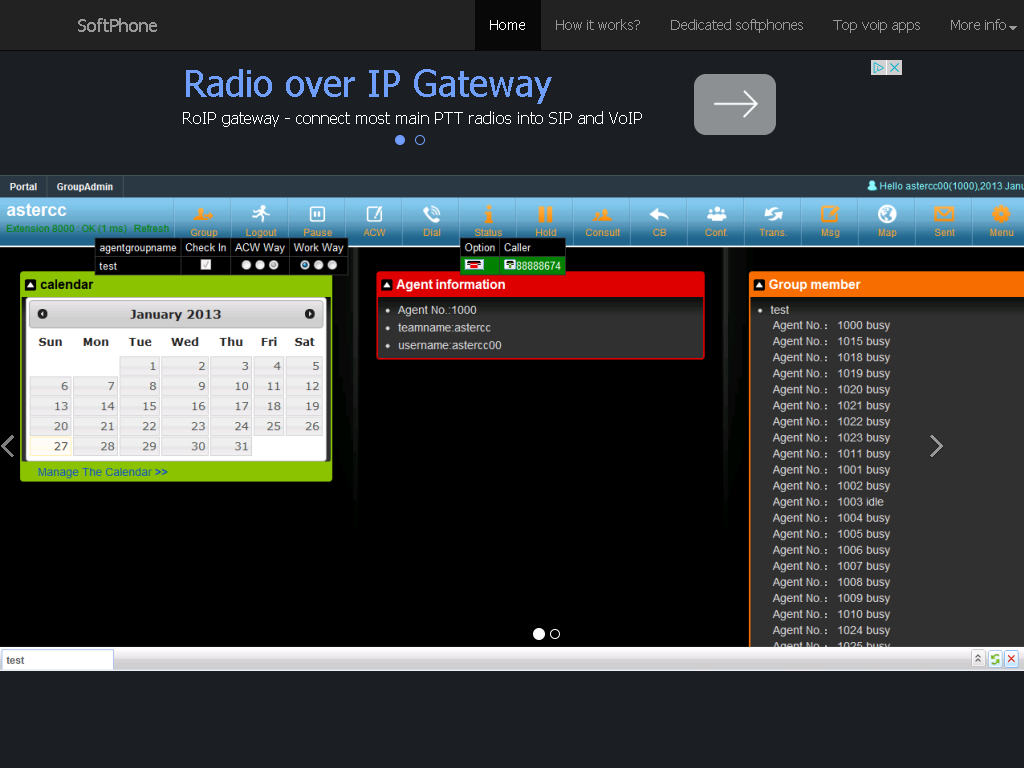
Task: Collapse the Agent information panel
Action: (x=387, y=285)
